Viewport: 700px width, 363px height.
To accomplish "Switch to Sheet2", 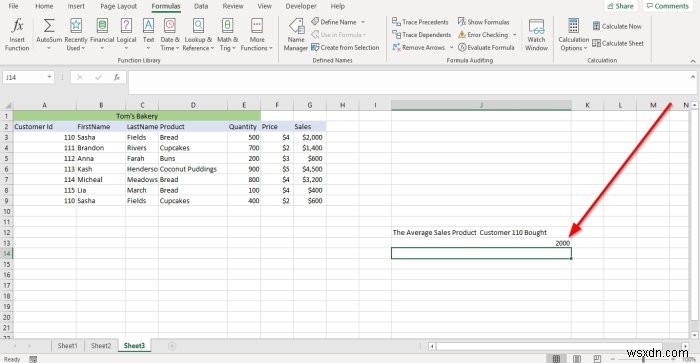I will click(x=101, y=346).
